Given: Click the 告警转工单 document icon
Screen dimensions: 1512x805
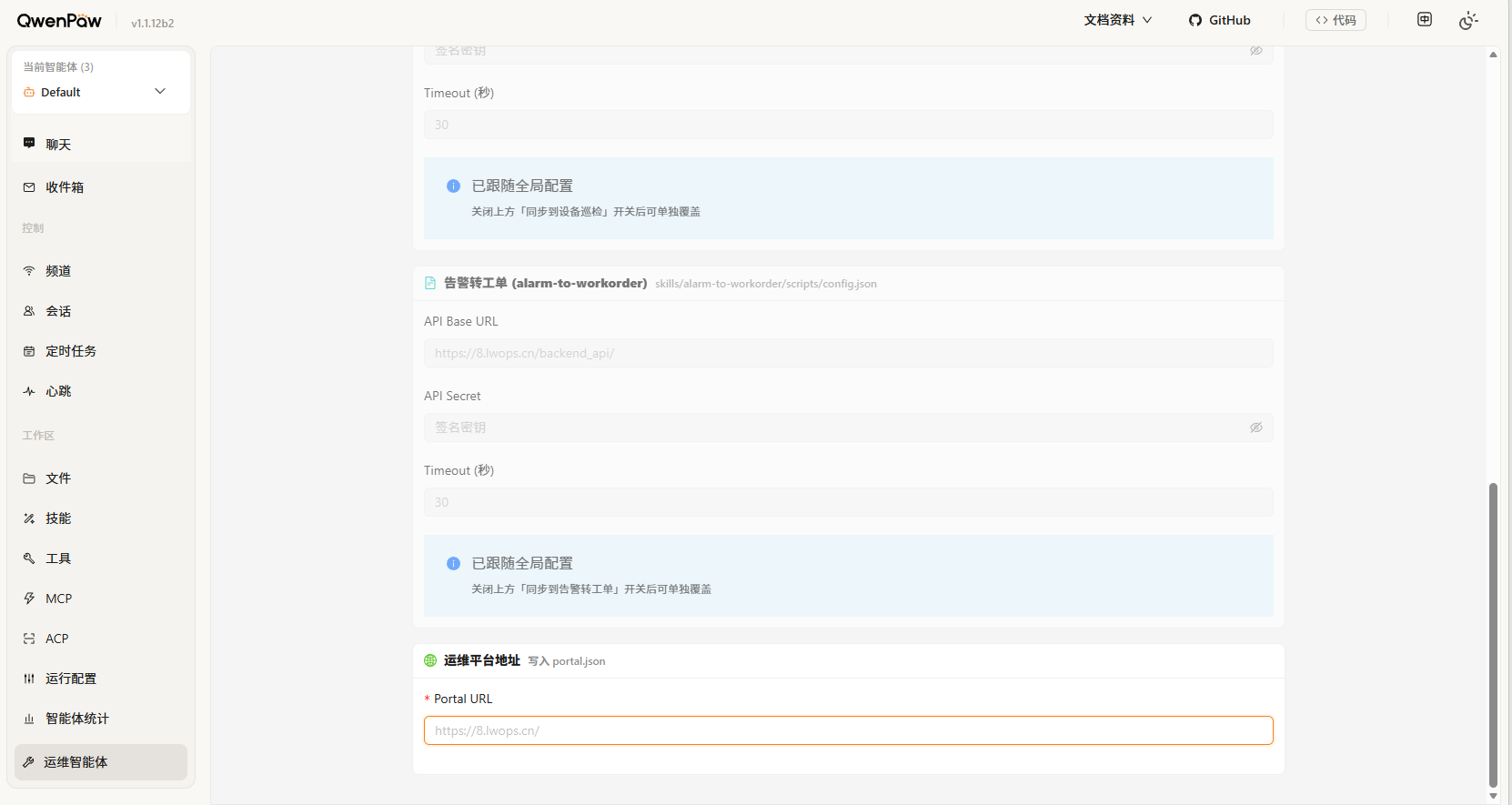Looking at the screenshot, I should (430, 284).
